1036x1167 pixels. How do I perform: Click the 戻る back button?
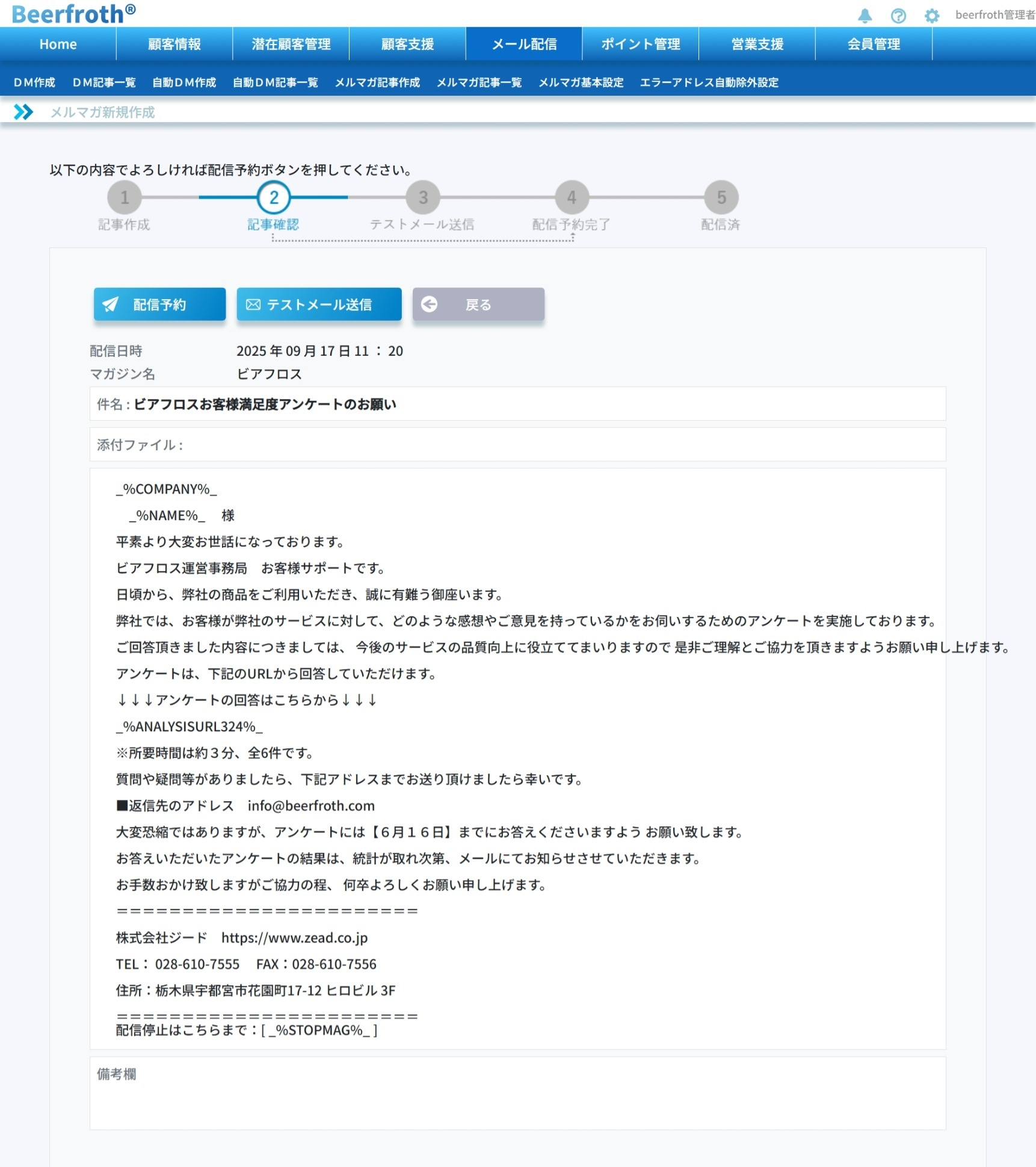478,305
